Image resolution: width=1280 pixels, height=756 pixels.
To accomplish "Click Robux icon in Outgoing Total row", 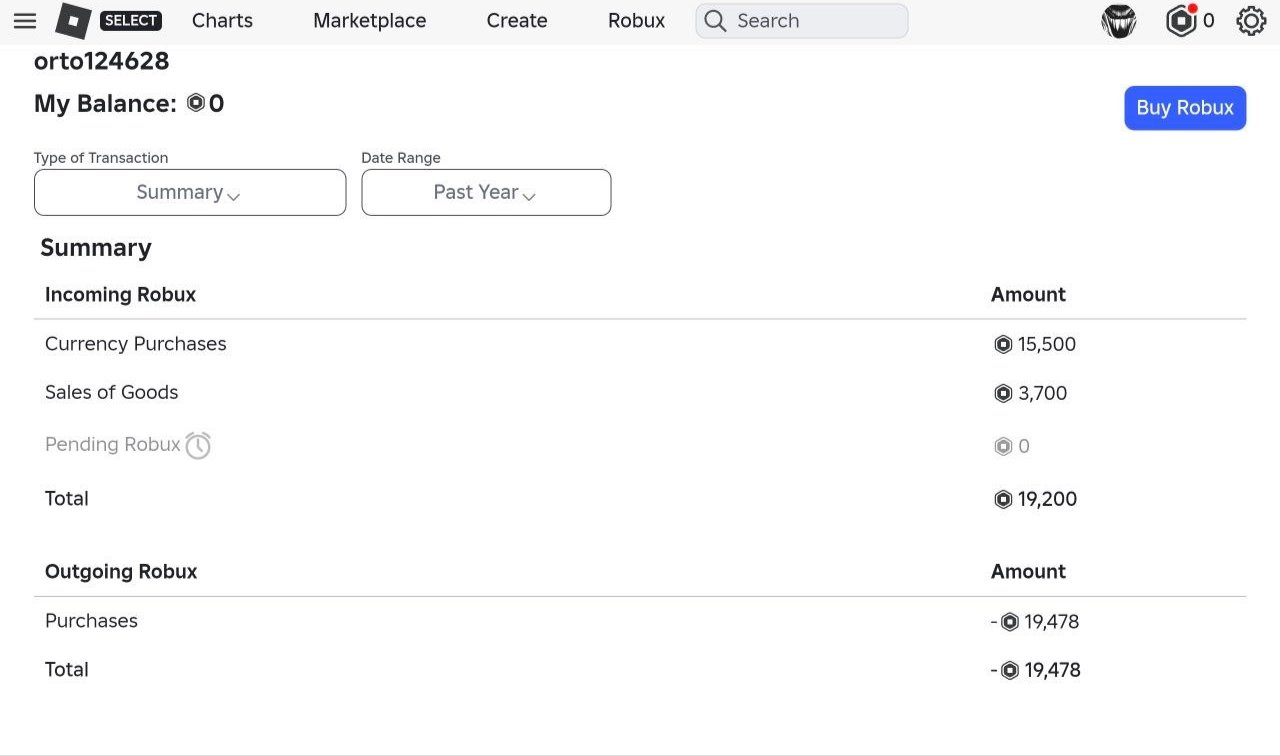I will point(1010,670).
